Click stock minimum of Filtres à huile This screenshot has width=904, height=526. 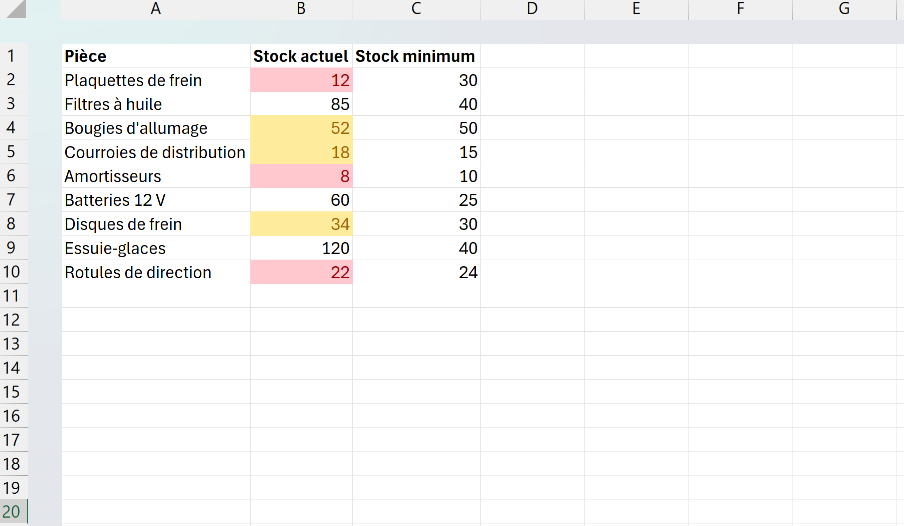pos(416,104)
